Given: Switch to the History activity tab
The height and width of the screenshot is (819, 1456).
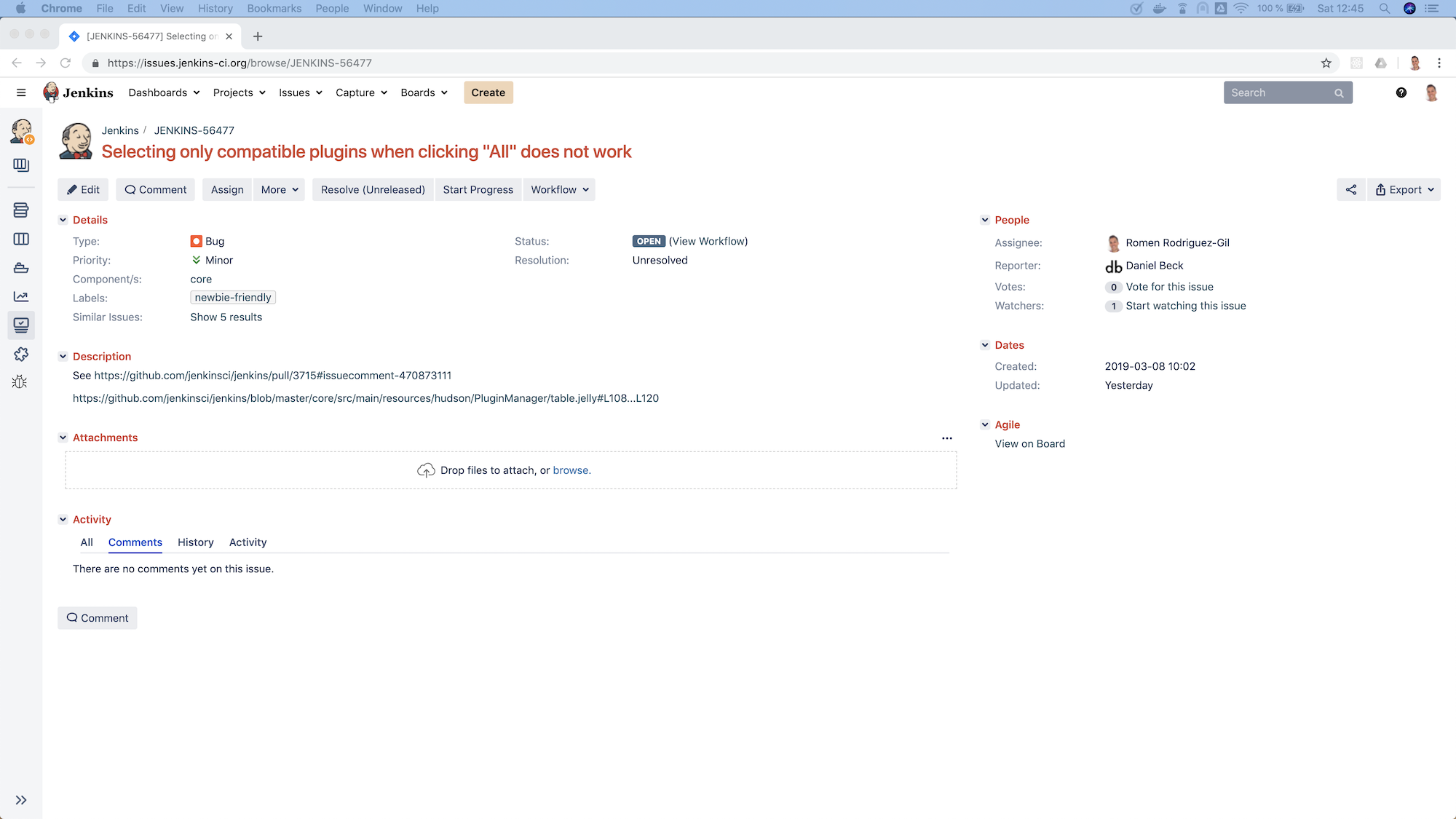Looking at the screenshot, I should click(195, 542).
